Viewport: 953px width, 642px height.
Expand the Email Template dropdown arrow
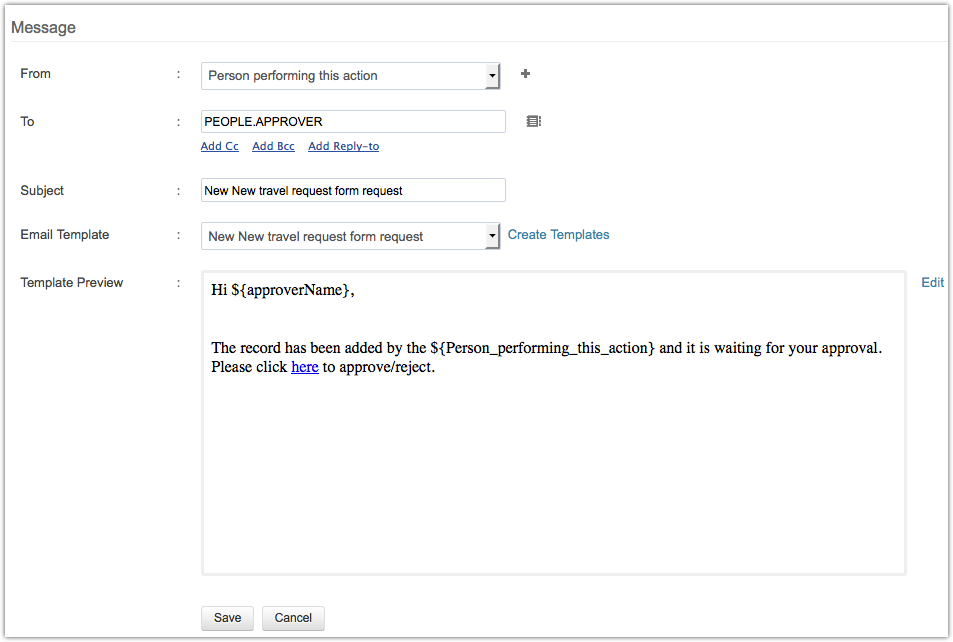tap(492, 236)
